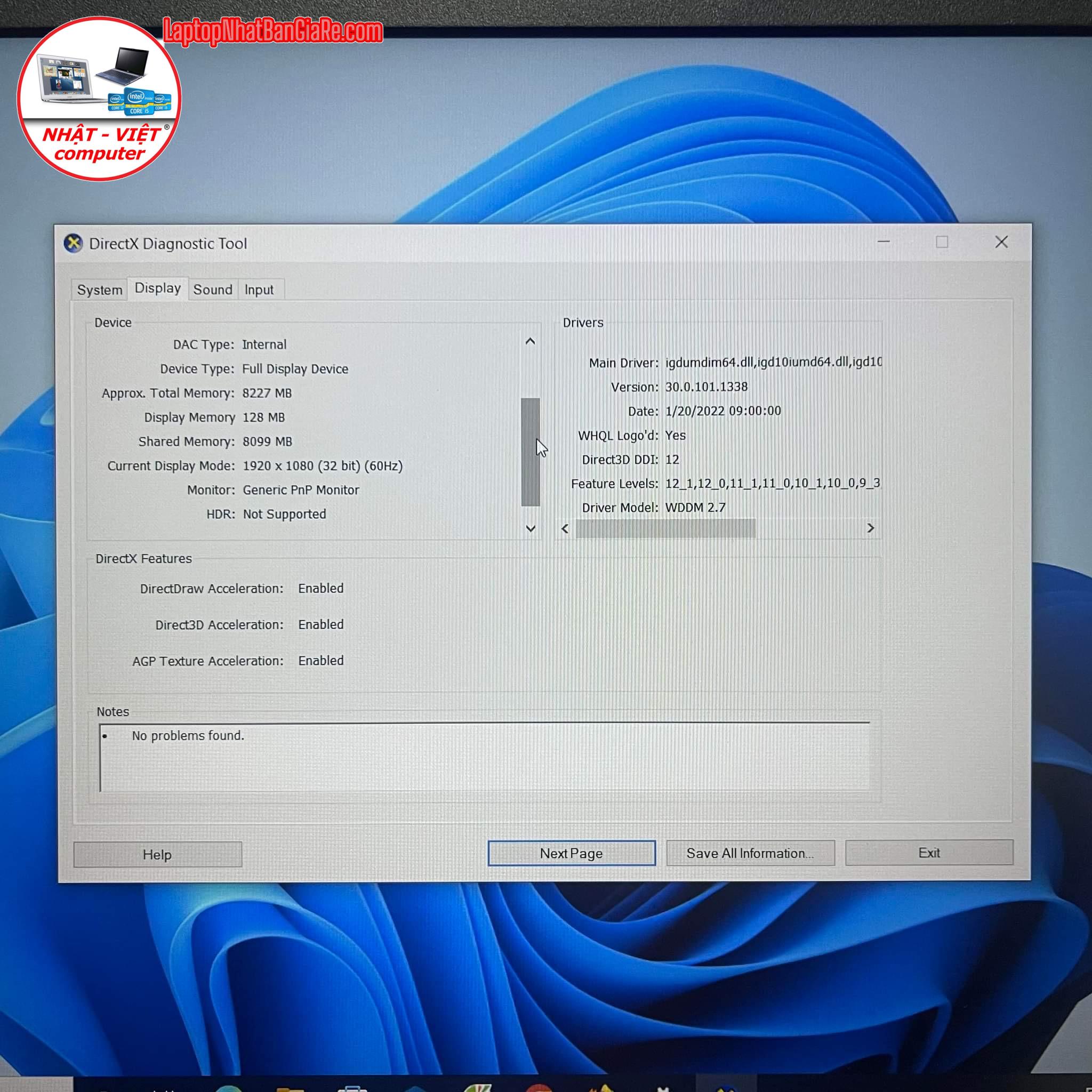Switch to the System tab
The image size is (1092, 1092).
tap(100, 290)
